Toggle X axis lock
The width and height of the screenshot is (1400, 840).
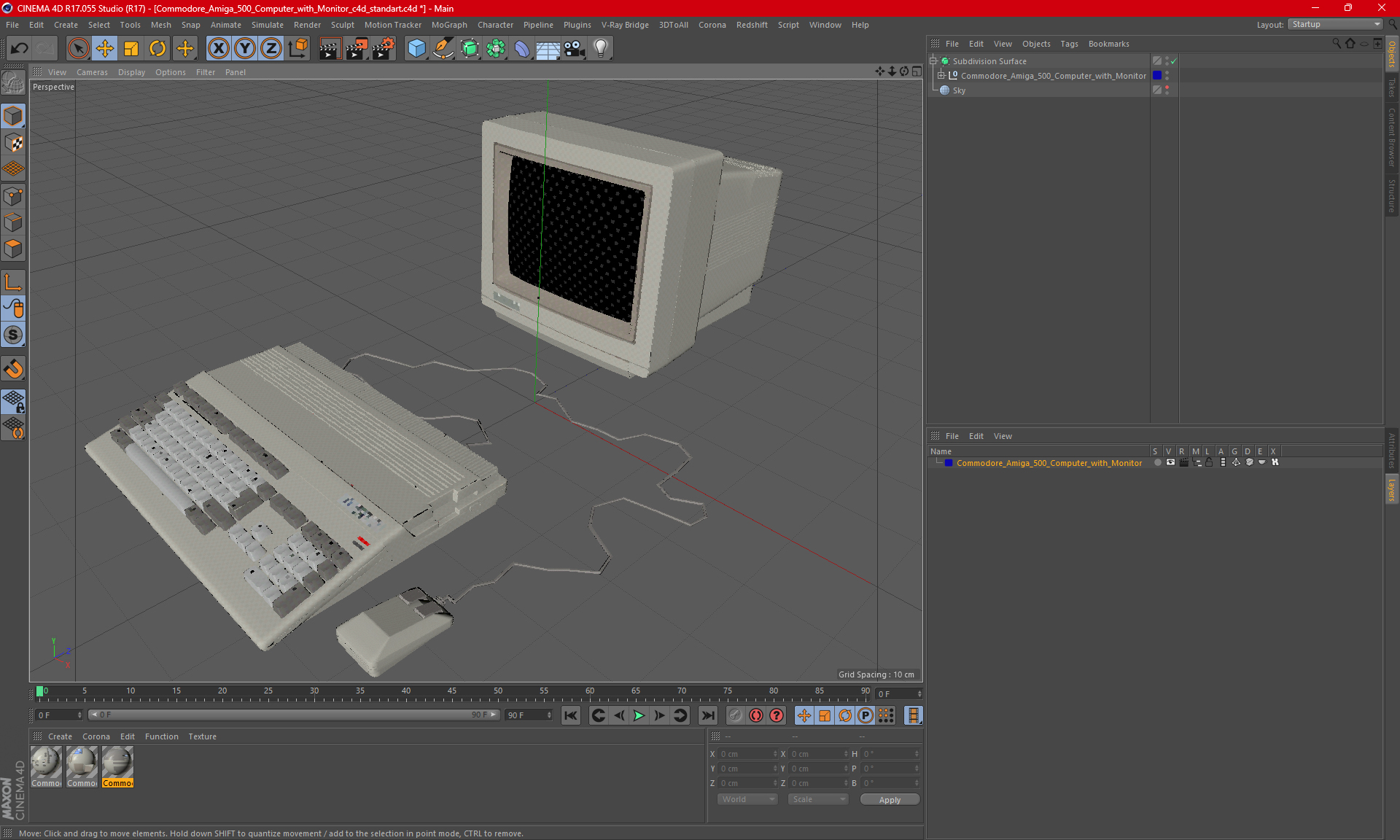218,49
